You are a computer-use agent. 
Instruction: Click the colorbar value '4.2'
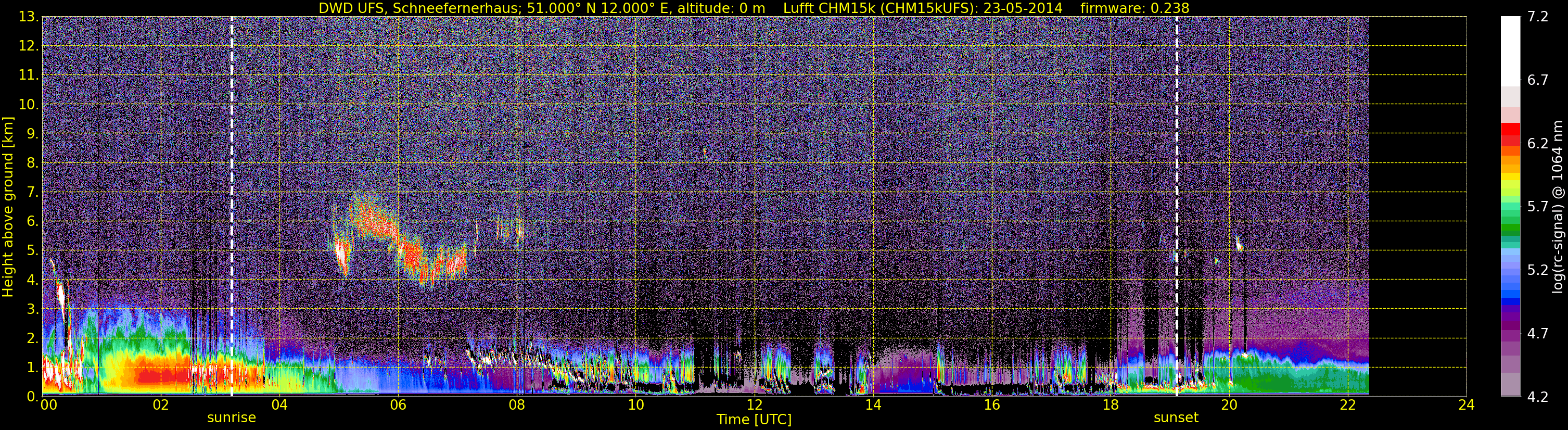click(x=1538, y=397)
